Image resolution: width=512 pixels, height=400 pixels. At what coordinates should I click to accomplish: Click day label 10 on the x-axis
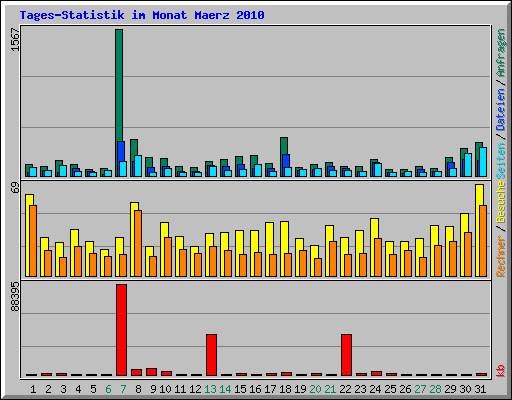pos(165,389)
